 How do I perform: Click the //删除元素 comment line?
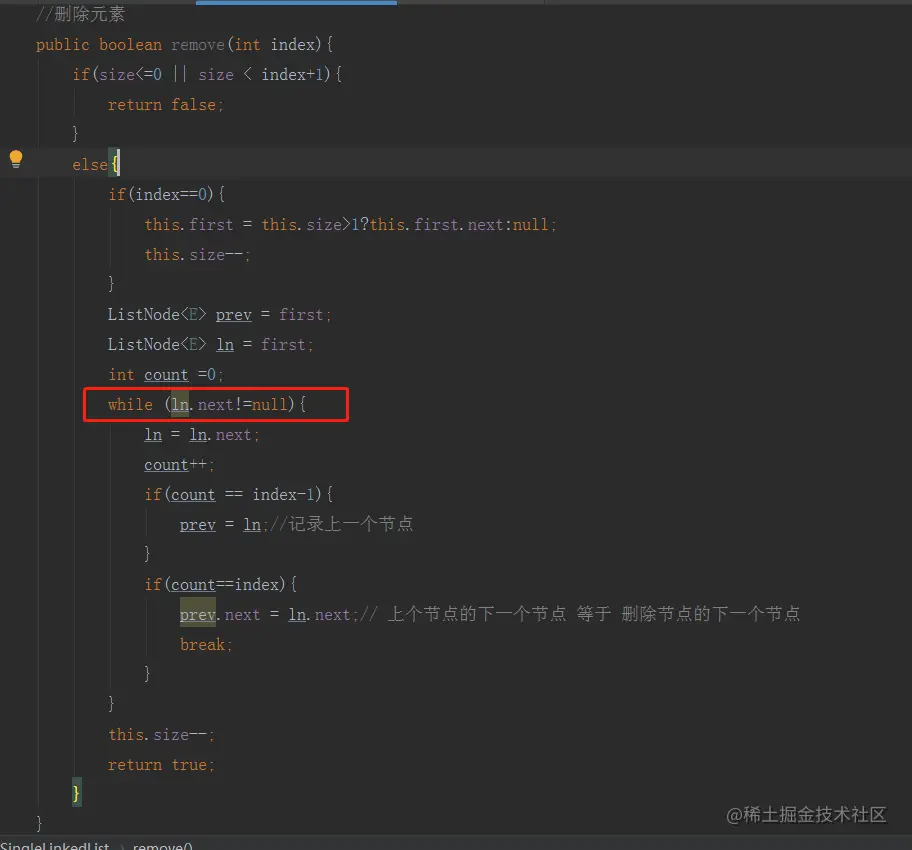pos(80,14)
